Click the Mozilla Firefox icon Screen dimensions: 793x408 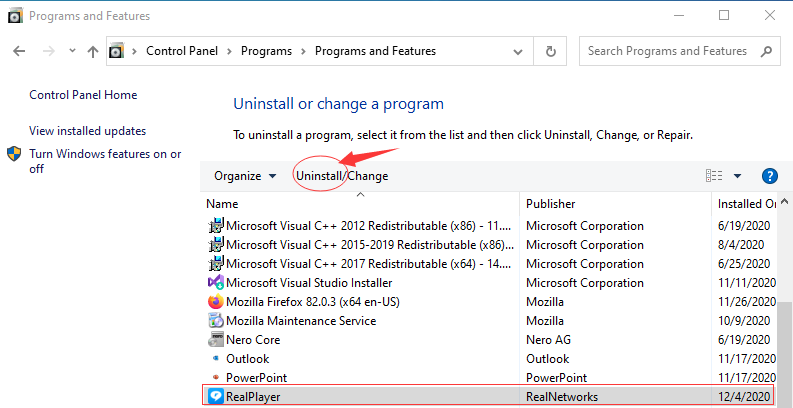216,302
